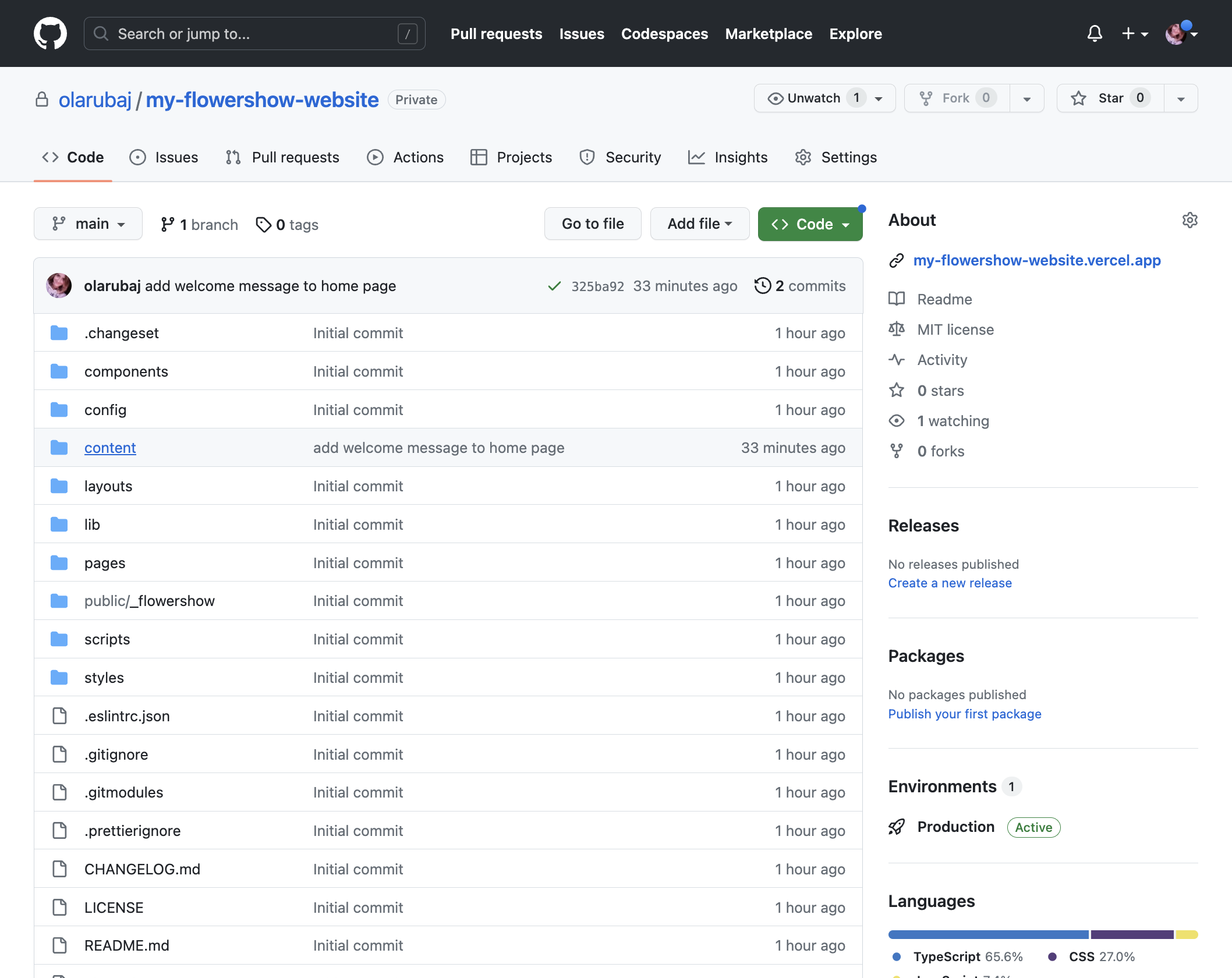
Task: Open the notifications bell
Action: (x=1095, y=34)
